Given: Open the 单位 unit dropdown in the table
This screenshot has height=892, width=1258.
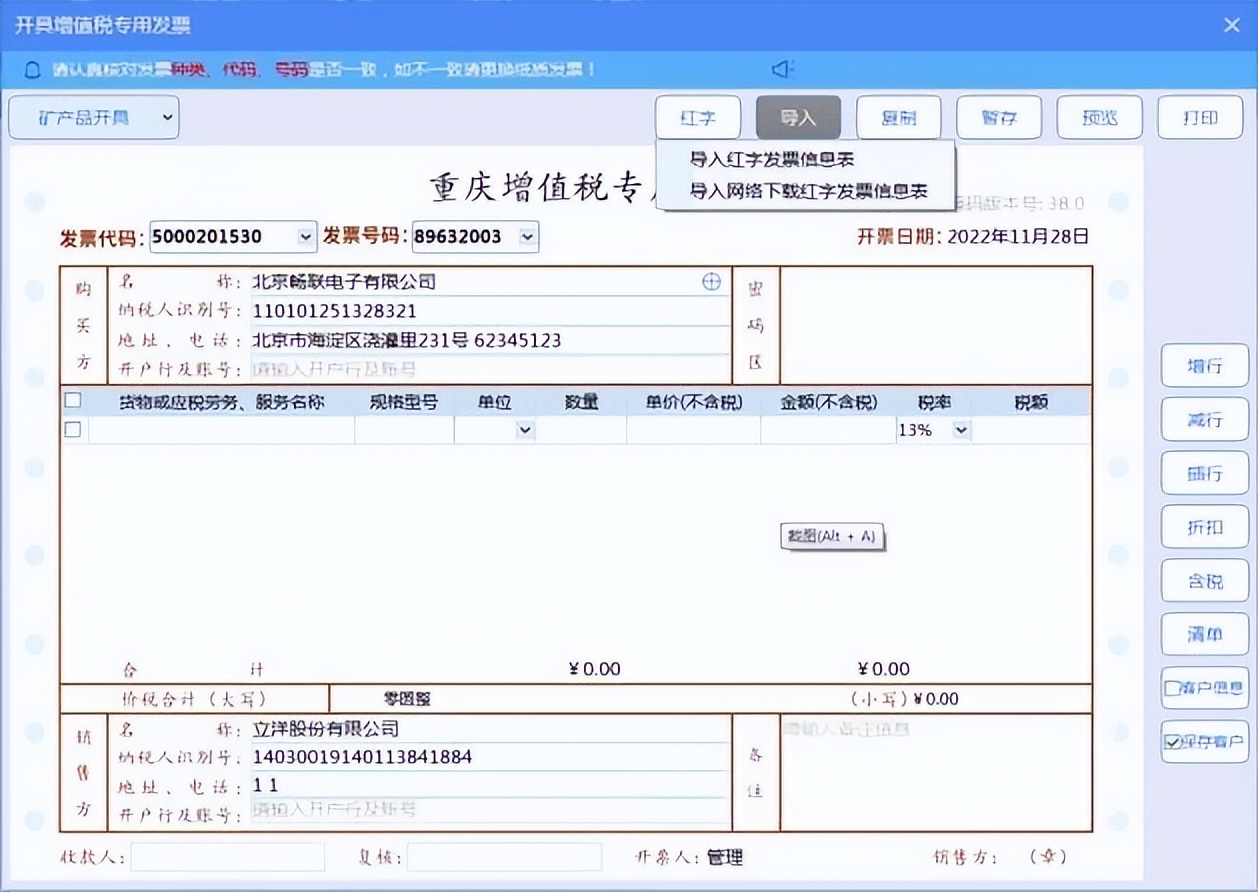Looking at the screenshot, I should click(x=524, y=429).
